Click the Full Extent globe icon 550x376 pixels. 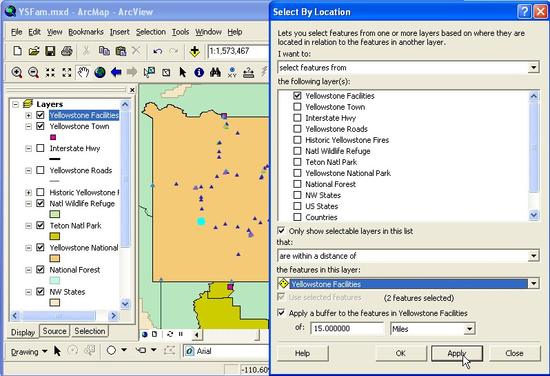click(100, 73)
